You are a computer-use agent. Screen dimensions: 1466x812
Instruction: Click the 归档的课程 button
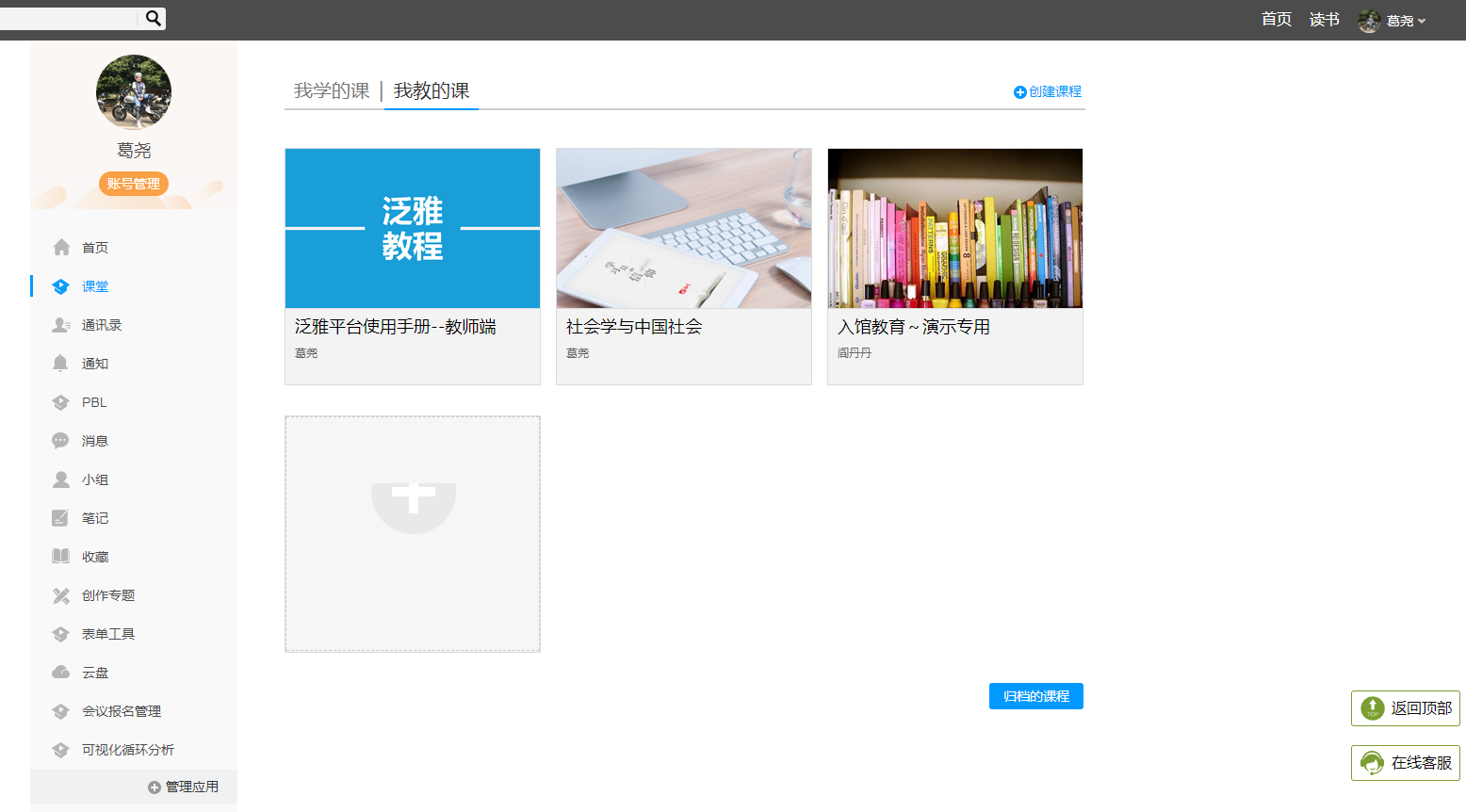click(x=1035, y=696)
